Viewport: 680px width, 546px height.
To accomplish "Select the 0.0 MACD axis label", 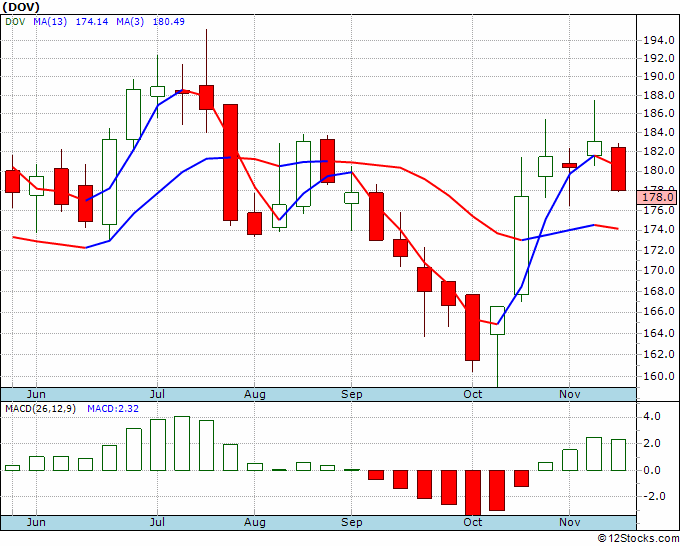I will [652, 470].
